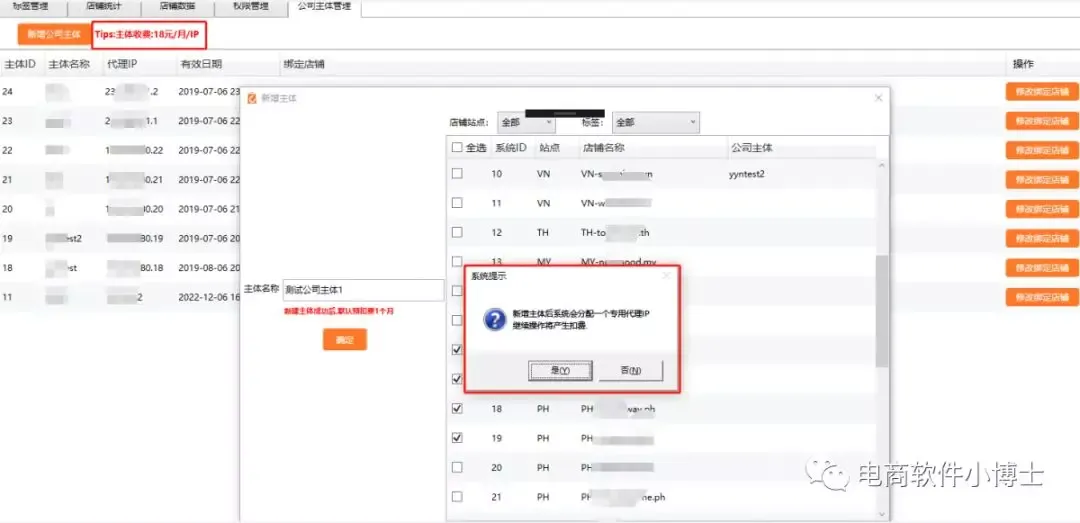This screenshot has height=523, width=1080.
Task: Open the 标签 filter dropdown
Action: pos(656,123)
